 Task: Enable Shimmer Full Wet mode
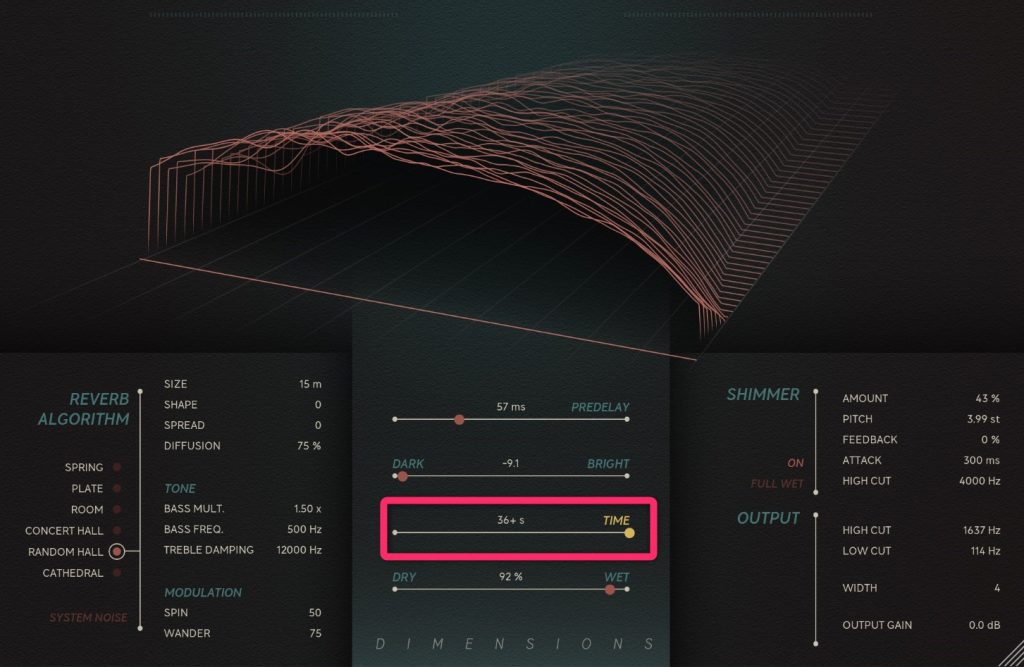click(777, 484)
